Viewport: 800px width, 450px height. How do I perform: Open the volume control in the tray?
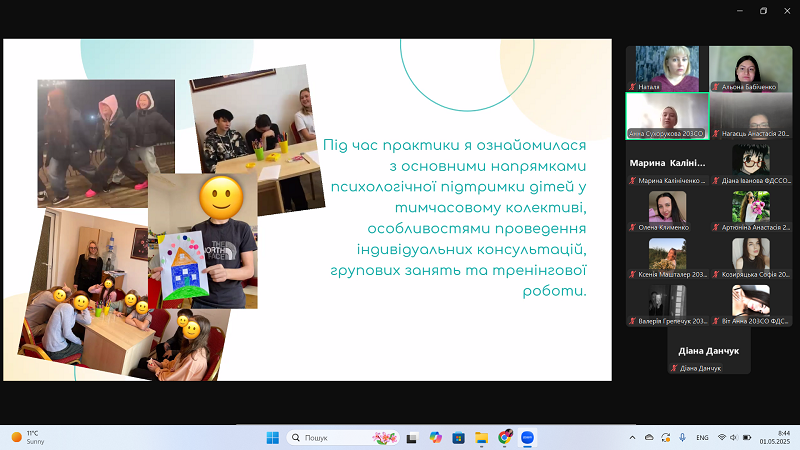[734, 438]
